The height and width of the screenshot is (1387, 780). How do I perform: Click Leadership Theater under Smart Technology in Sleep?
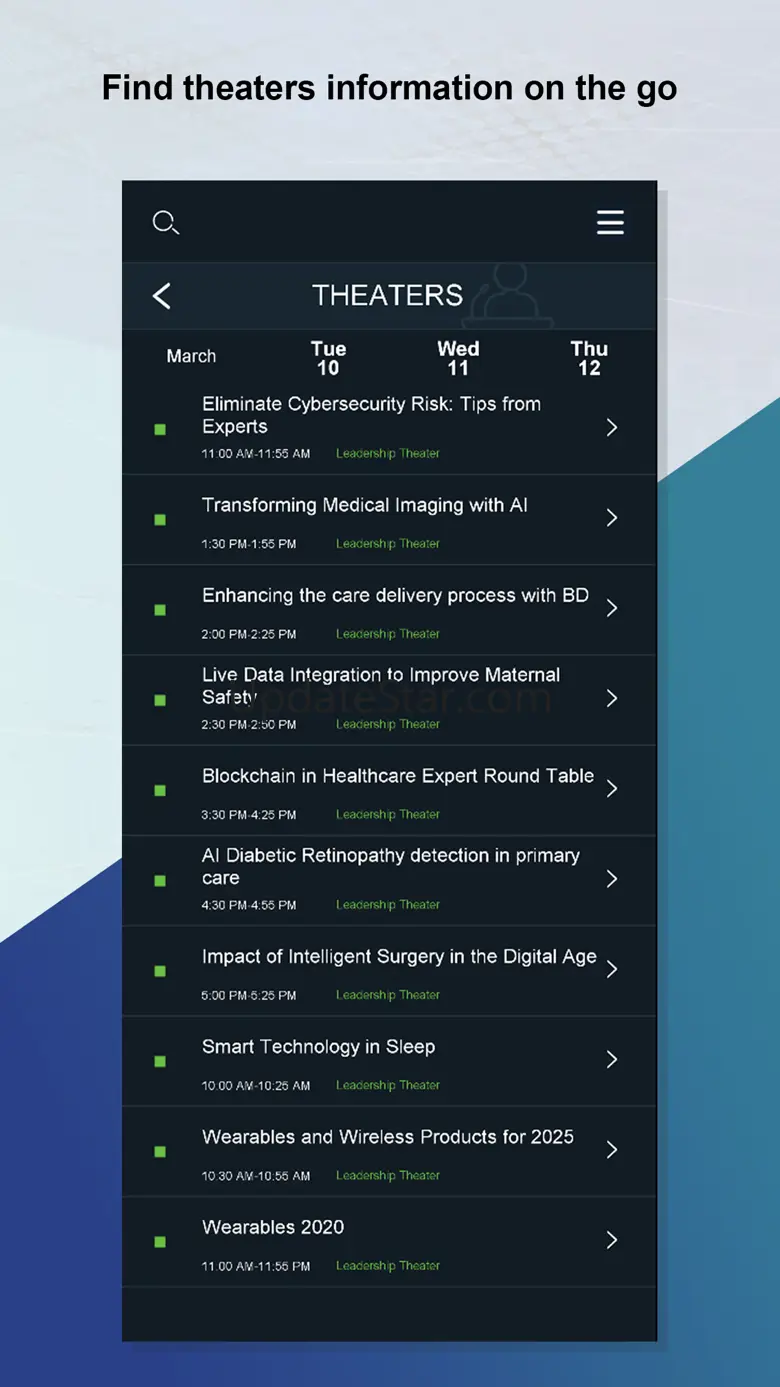click(388, 1085)
